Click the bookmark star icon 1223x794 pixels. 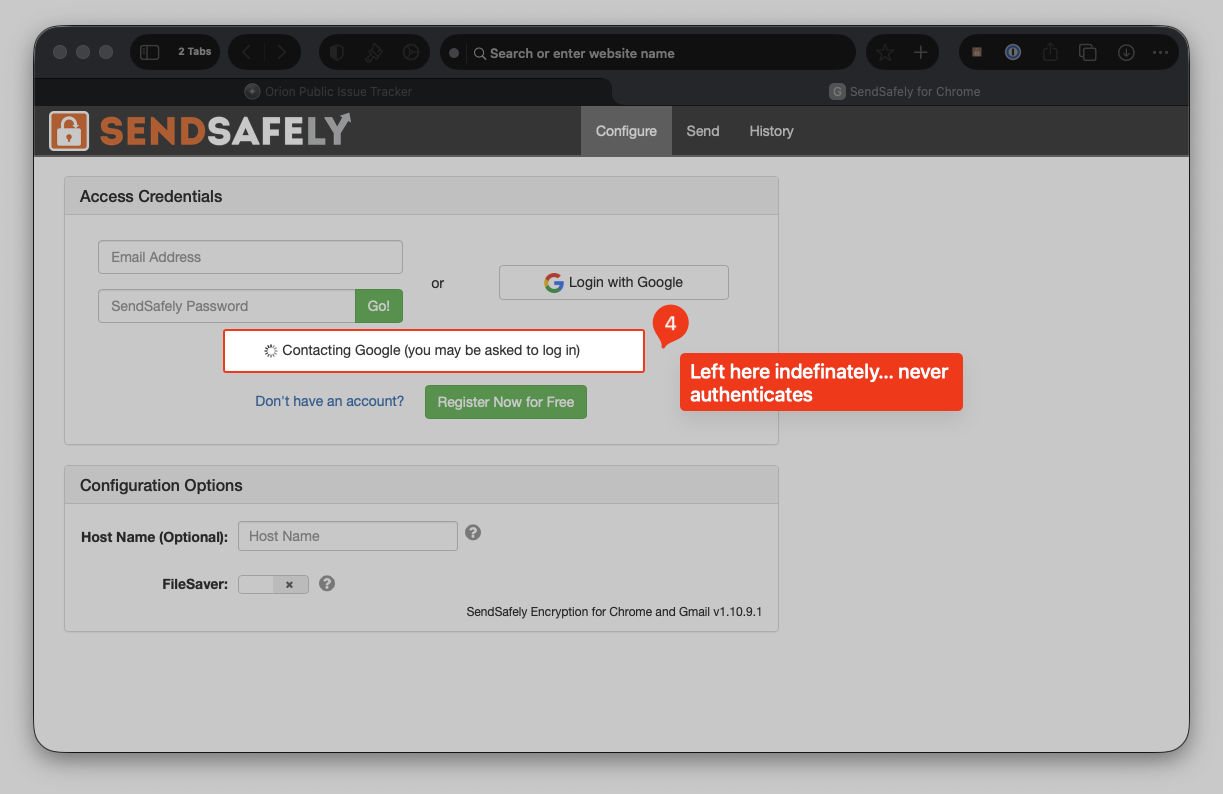click(x=885, y=53)
